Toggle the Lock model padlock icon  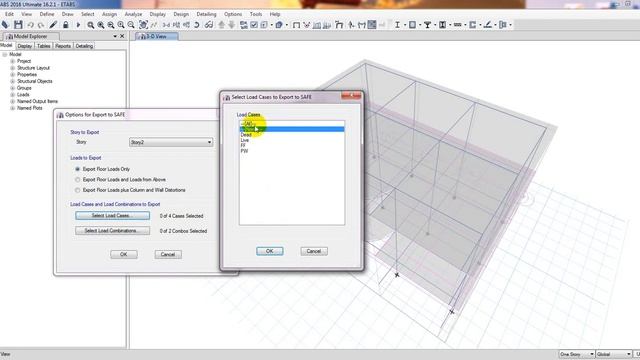(x=65, y=25)
